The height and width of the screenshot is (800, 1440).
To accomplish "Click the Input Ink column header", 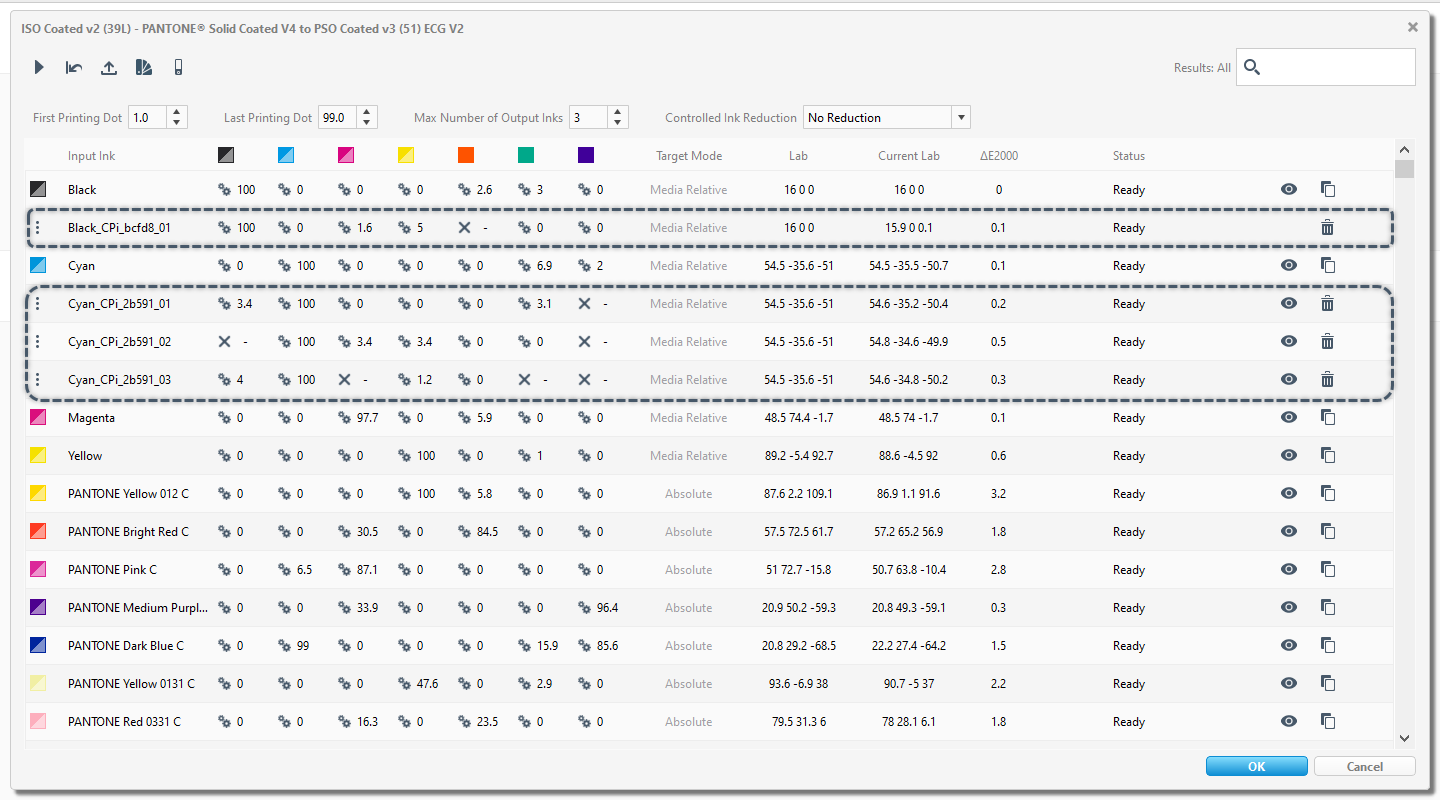I will click(x=91, y=155).
